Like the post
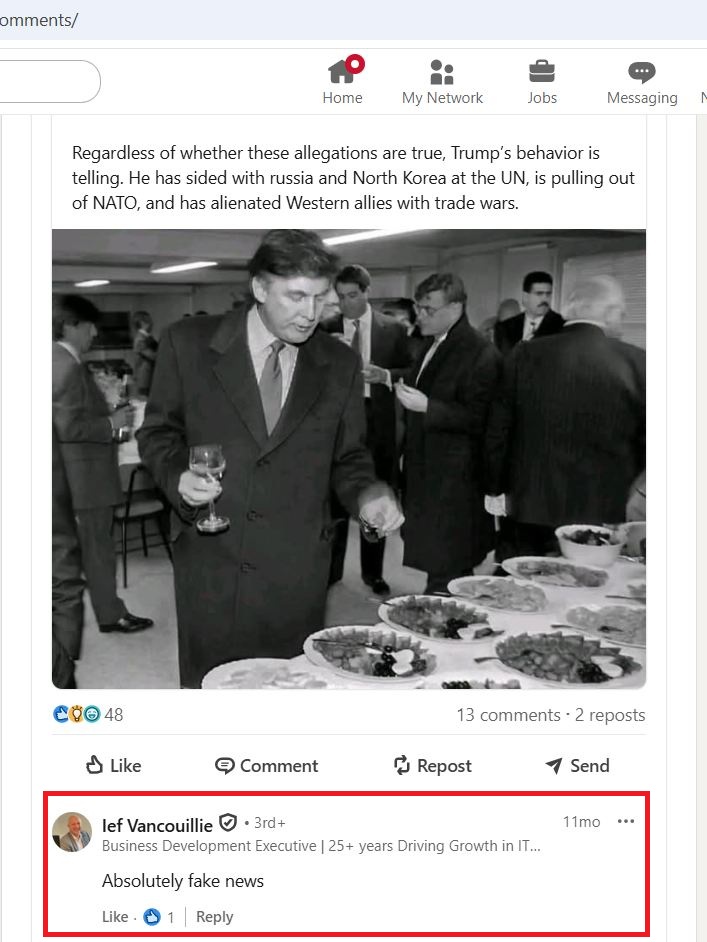Viewport: 707px width, 942px height. click(114, 765)
